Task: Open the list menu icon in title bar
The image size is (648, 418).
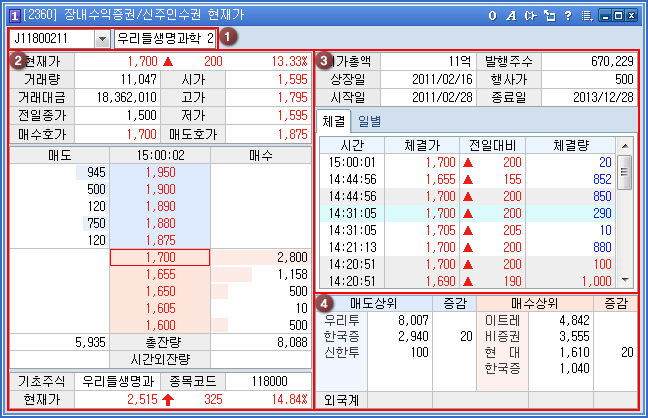Action: (x=586, y=16)
